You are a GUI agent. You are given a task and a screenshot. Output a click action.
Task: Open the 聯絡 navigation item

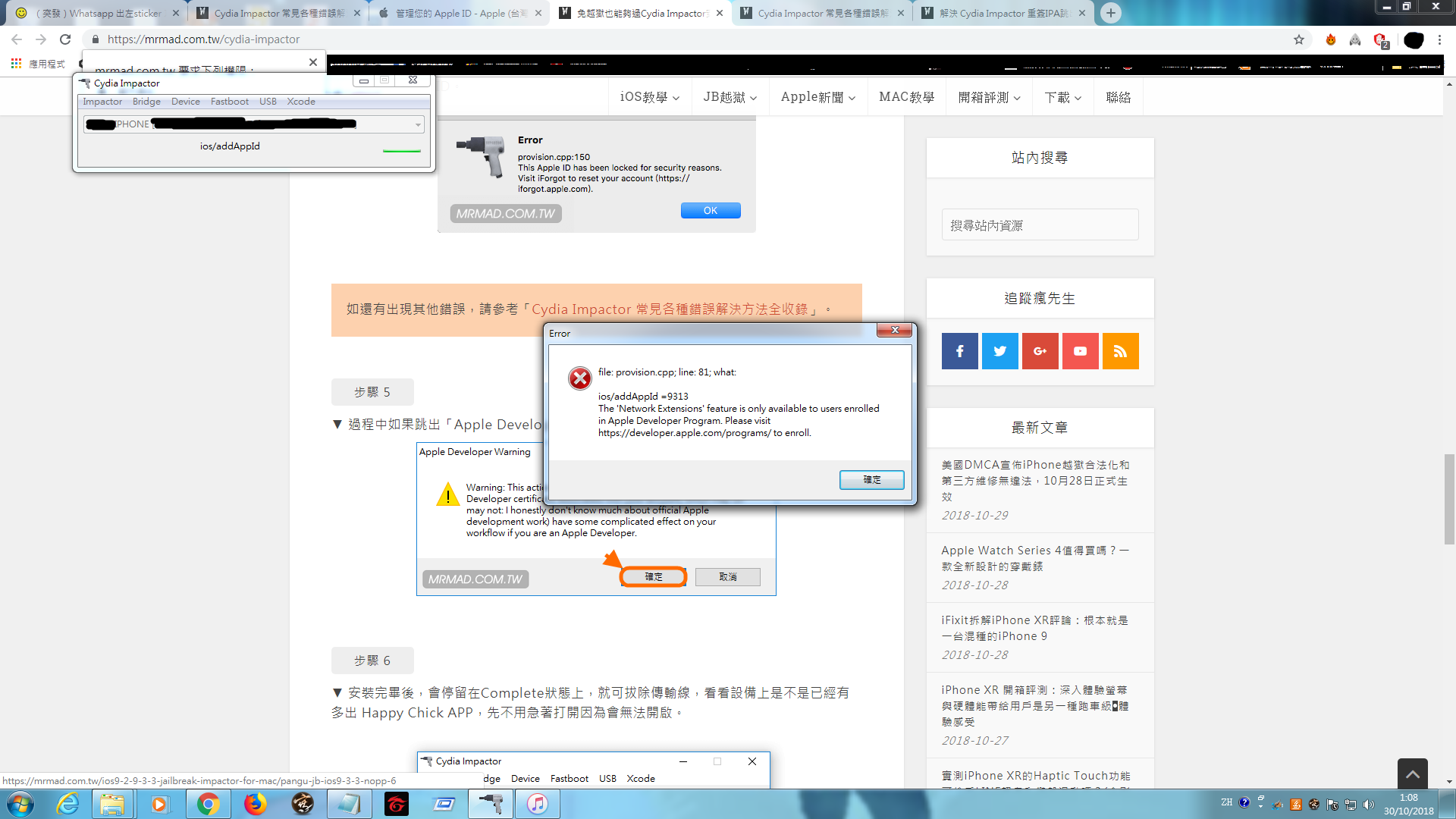coord(1118,97)
